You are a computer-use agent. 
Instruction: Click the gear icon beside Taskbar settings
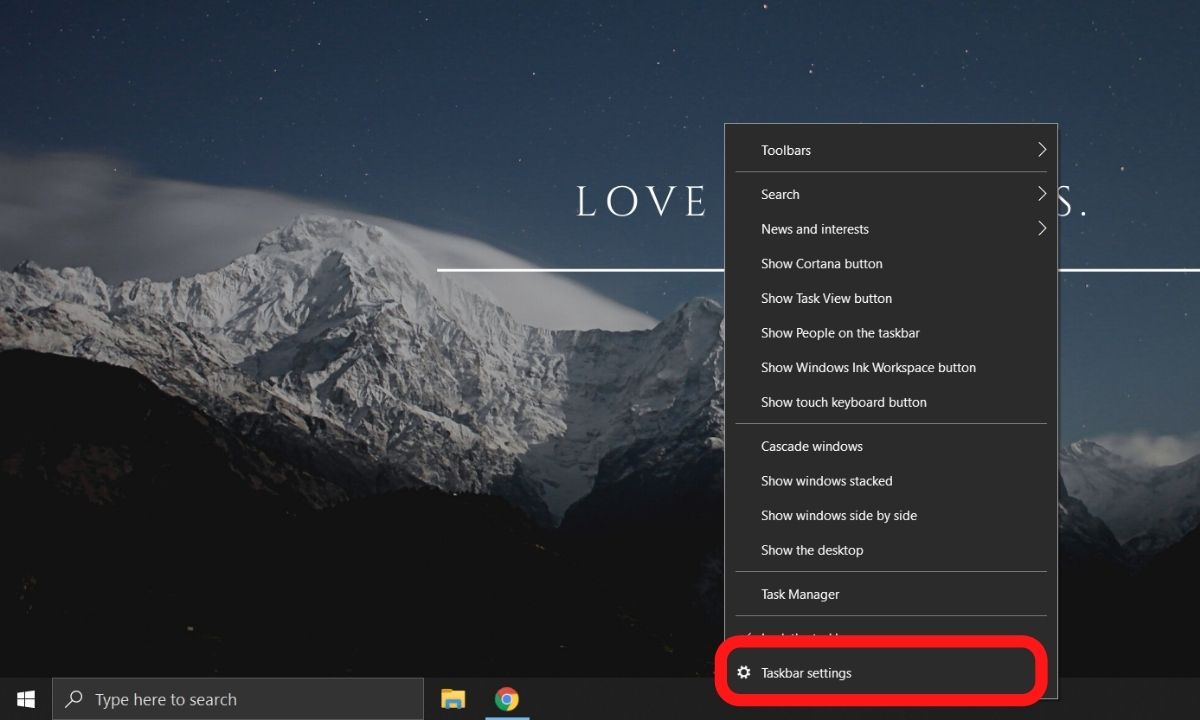coord(743,673)
